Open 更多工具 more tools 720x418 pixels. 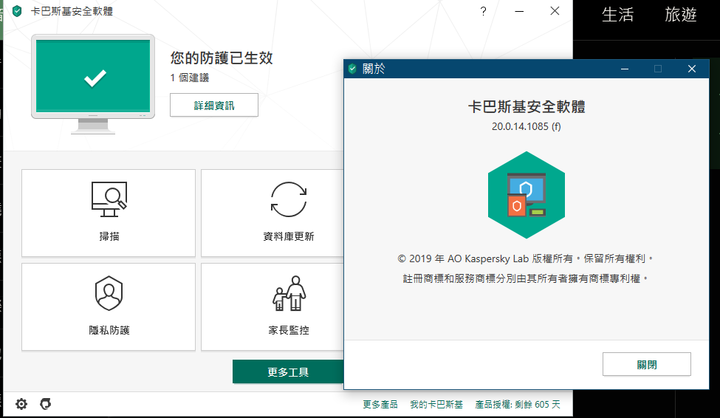[x=288, y=372]
